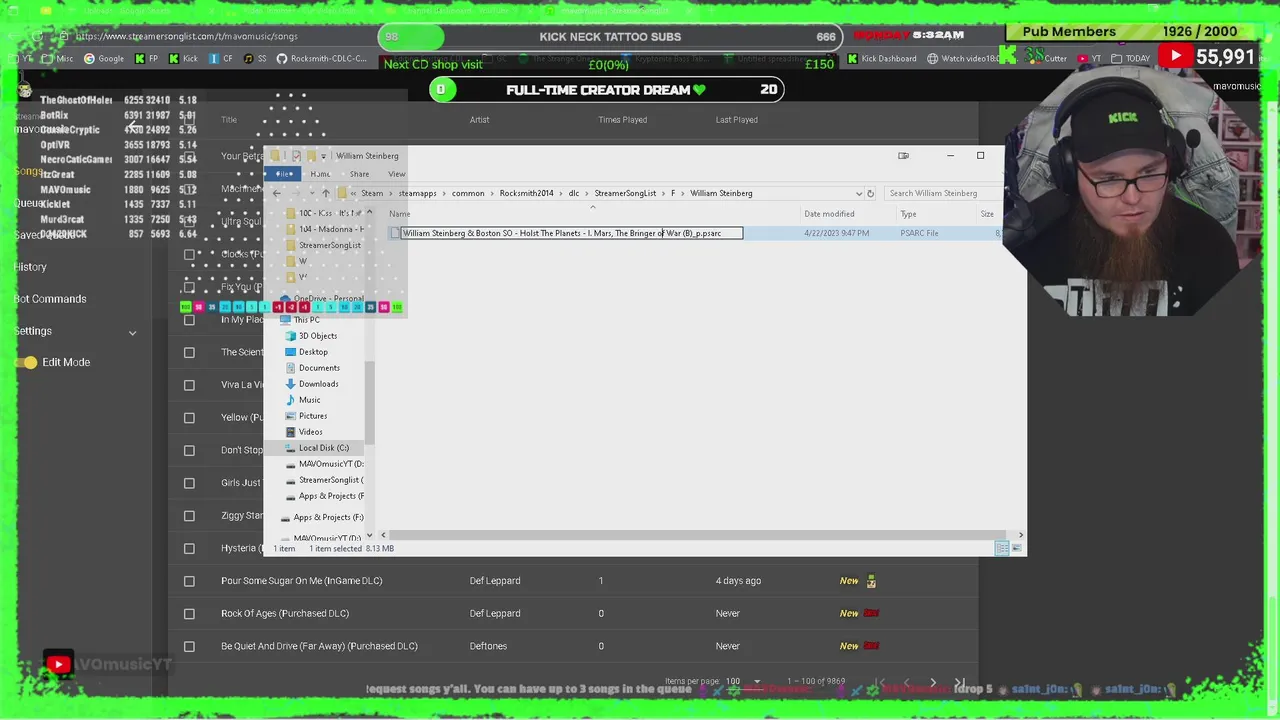This screenshot has height=720, width=1280.
Task: Tick the checkbox for Pour Some Sugar On Me
Action: coord(189,581)
